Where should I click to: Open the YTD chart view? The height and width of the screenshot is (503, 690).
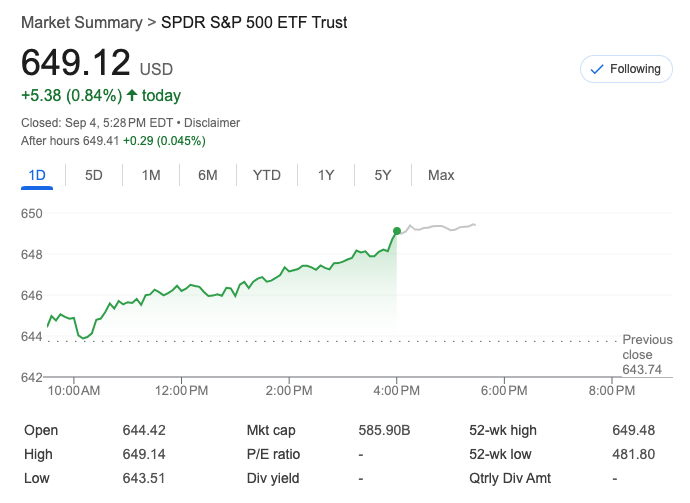click(x=267, y=175)
